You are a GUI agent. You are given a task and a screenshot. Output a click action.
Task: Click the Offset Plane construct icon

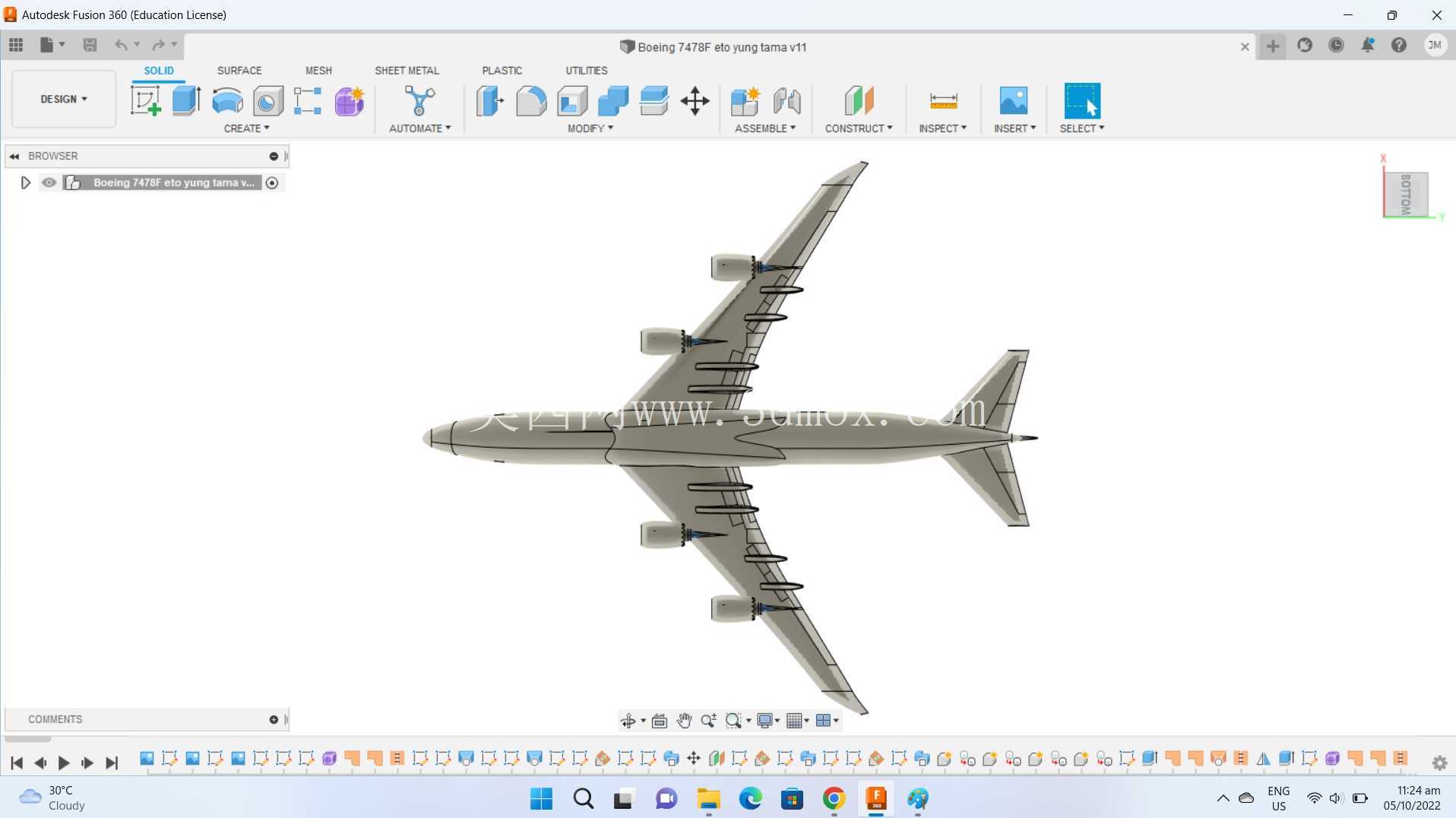pyautogui.click(x=859, y=100)
